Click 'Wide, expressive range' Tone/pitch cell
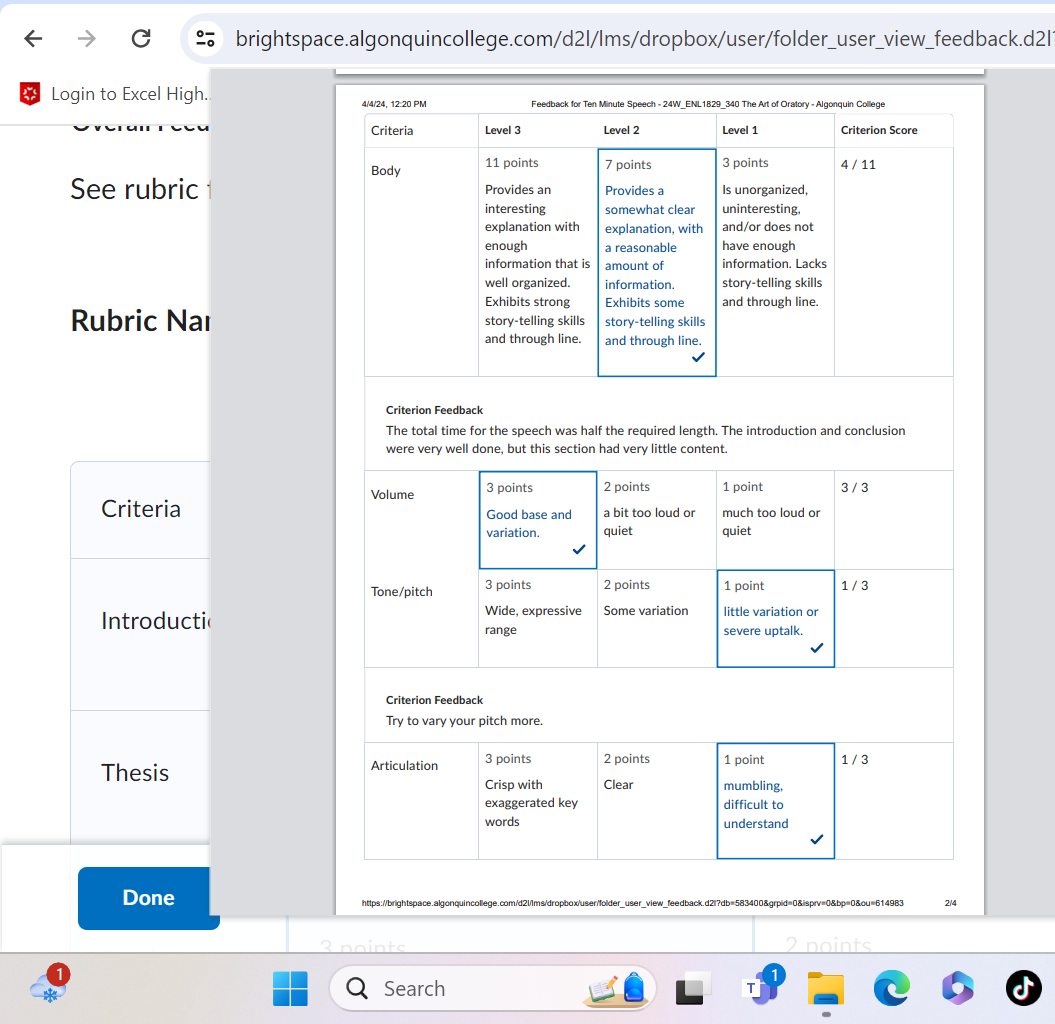This screenshot has height=1024, width=1055. tap(534, 620)
